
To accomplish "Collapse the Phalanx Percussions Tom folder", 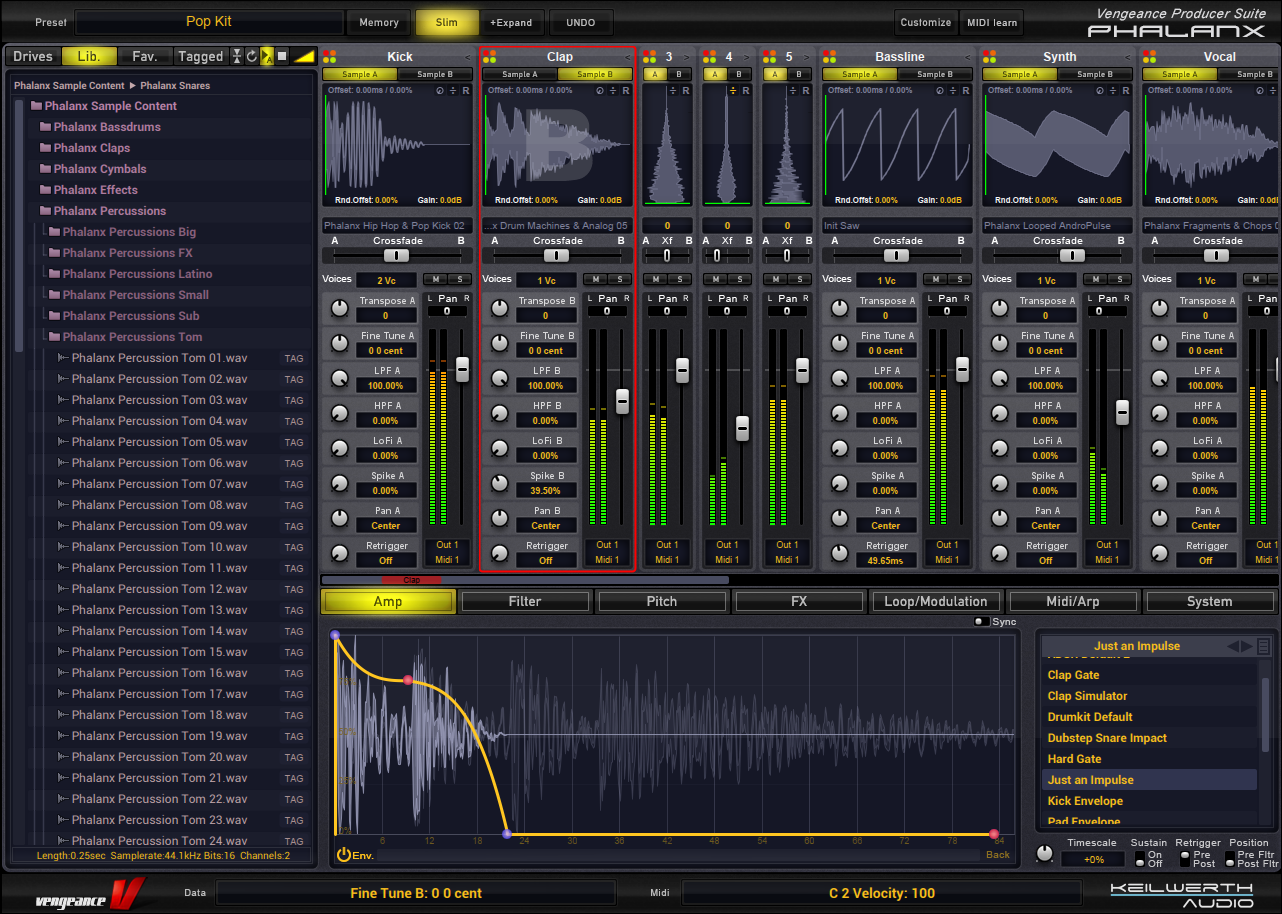I will 54,337.
